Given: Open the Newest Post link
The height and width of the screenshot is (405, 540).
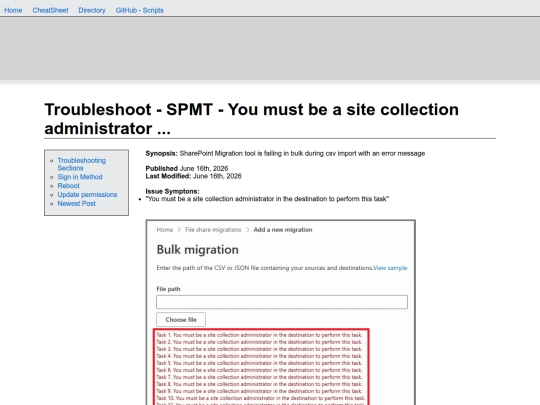Looking at the screenshot, I should point(76,204).
